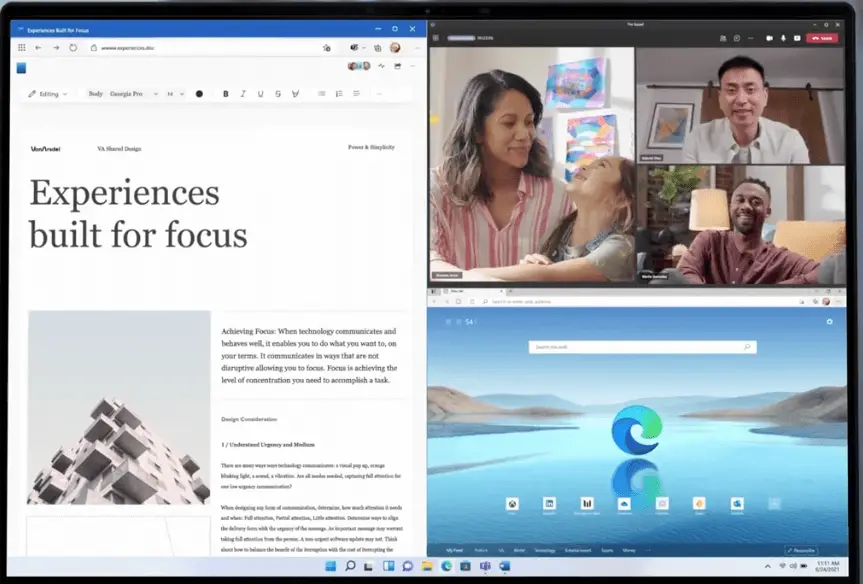Mute the microphone in the Teams call
Screen dimensions: 863x584
tap(783, 38)
